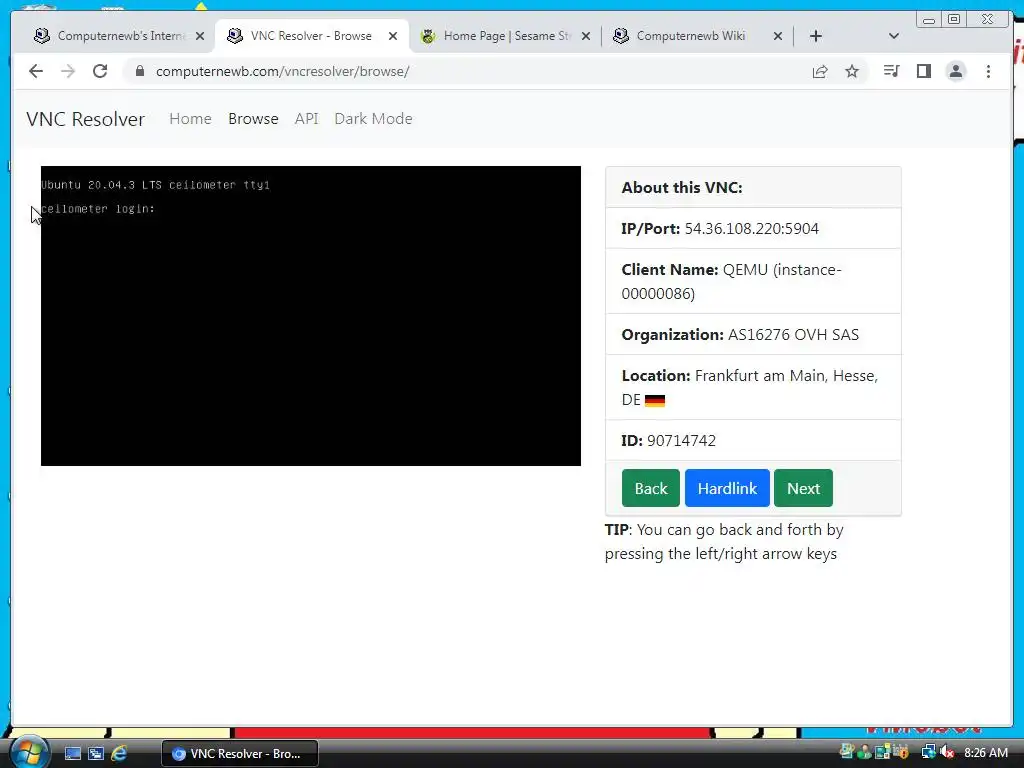Open a new tab with the plus button
Screen dimensions: 1024x768
(816, 36)
